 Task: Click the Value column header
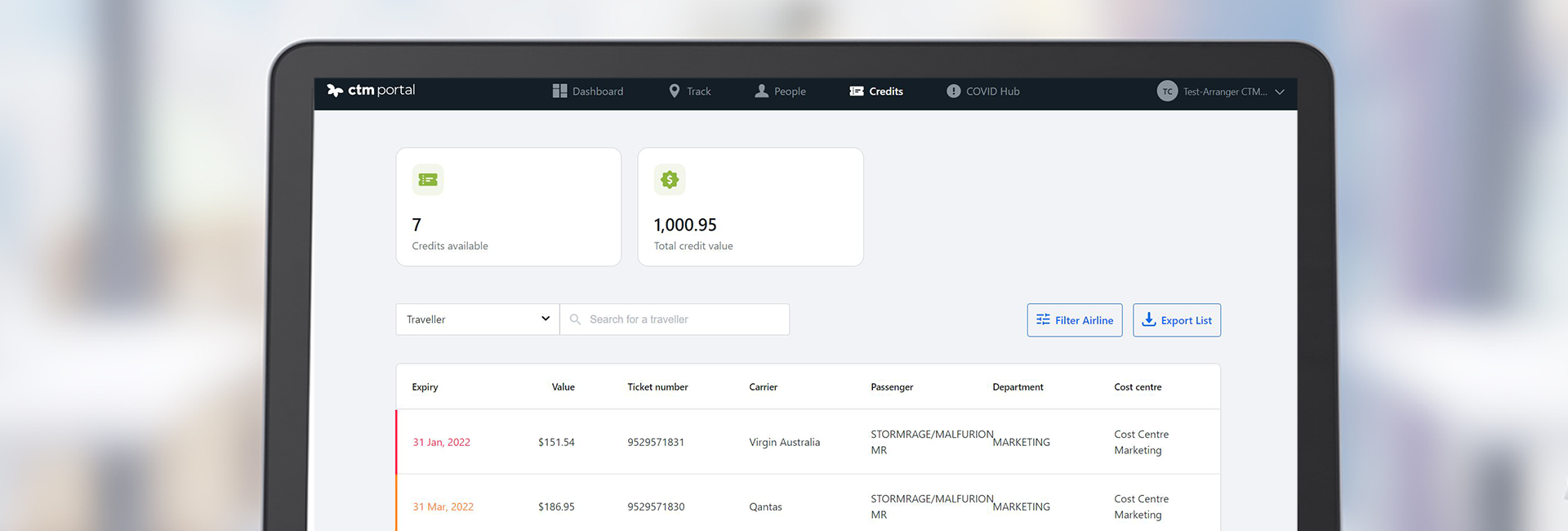[x=563, y=387]
